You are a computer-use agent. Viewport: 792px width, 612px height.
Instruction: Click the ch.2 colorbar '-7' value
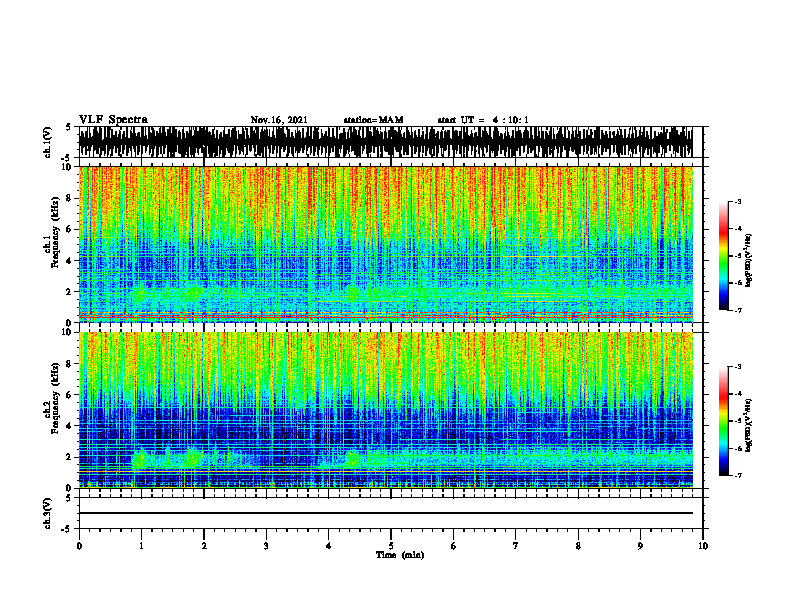pyautogui.click(x=737, y=475)
